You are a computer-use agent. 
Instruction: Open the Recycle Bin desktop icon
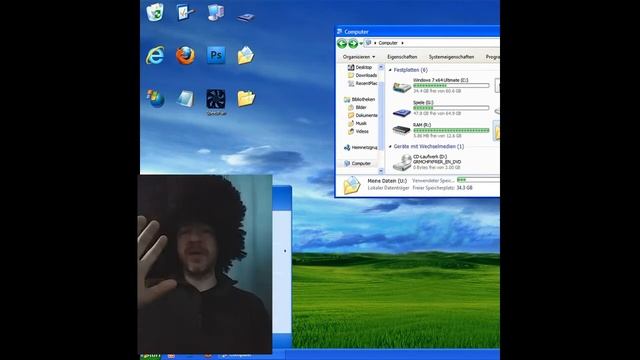155,12
